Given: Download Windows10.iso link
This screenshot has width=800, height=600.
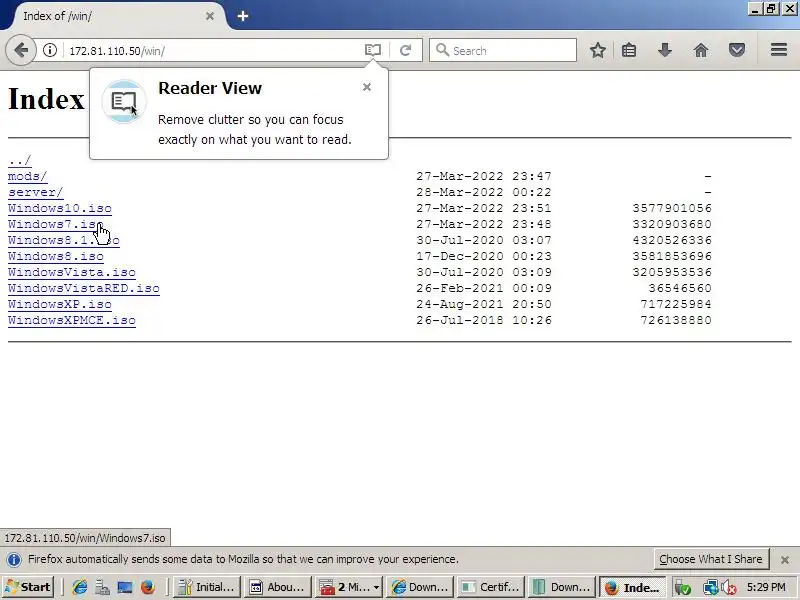Looking at the screenshot, I should [x=60, y=208].
